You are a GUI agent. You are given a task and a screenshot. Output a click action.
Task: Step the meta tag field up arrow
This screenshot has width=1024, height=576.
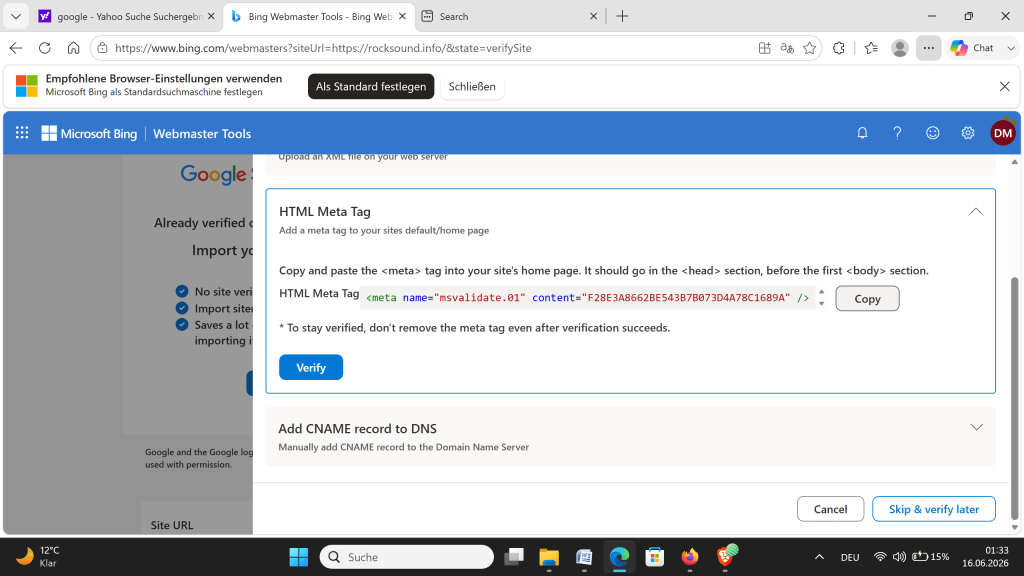822,292
